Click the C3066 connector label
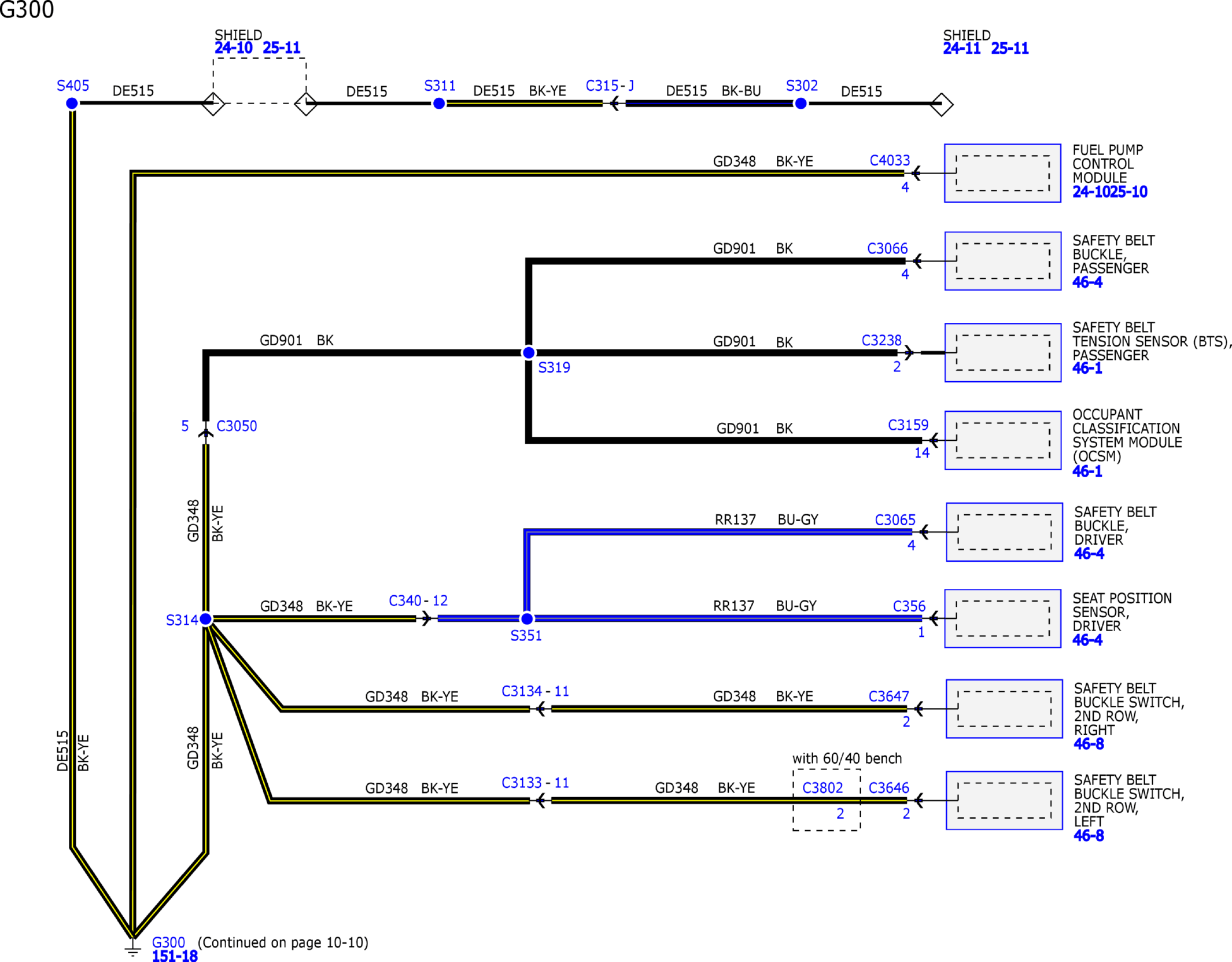The height and width of the screenshot is (962, 1232). coord(887,249)
